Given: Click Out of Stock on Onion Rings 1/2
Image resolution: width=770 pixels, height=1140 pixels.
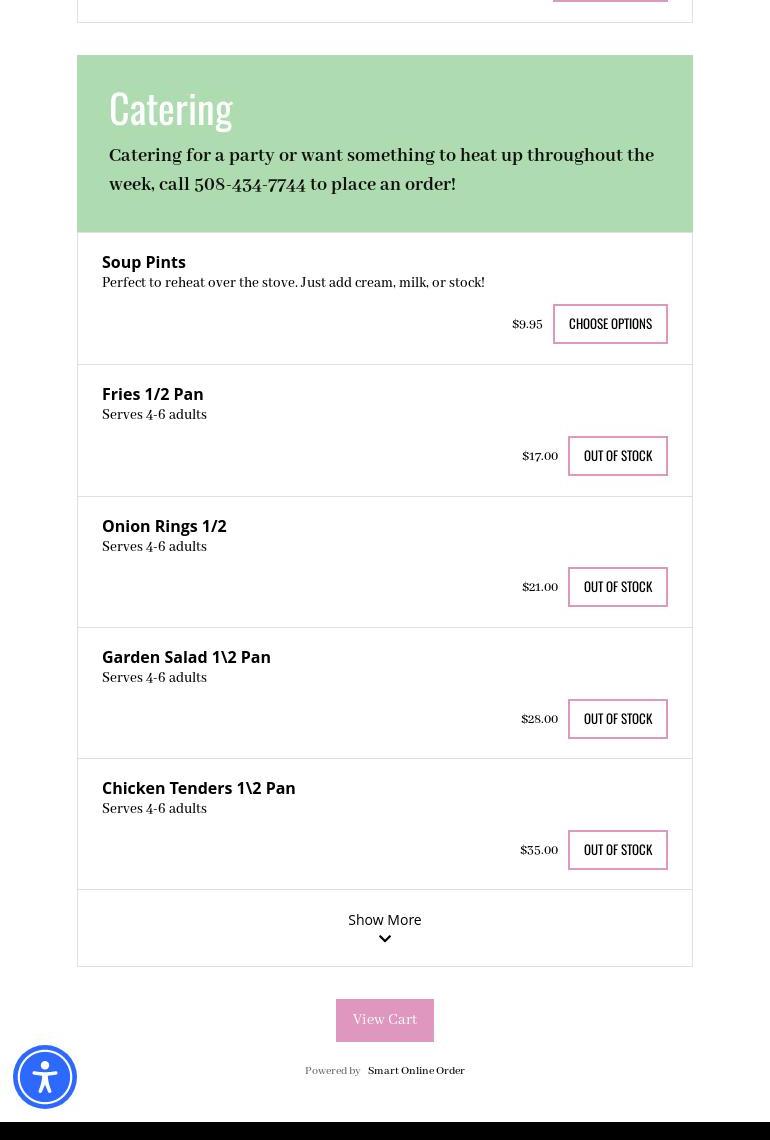Looking at the screenshot, I should (617, 586).
